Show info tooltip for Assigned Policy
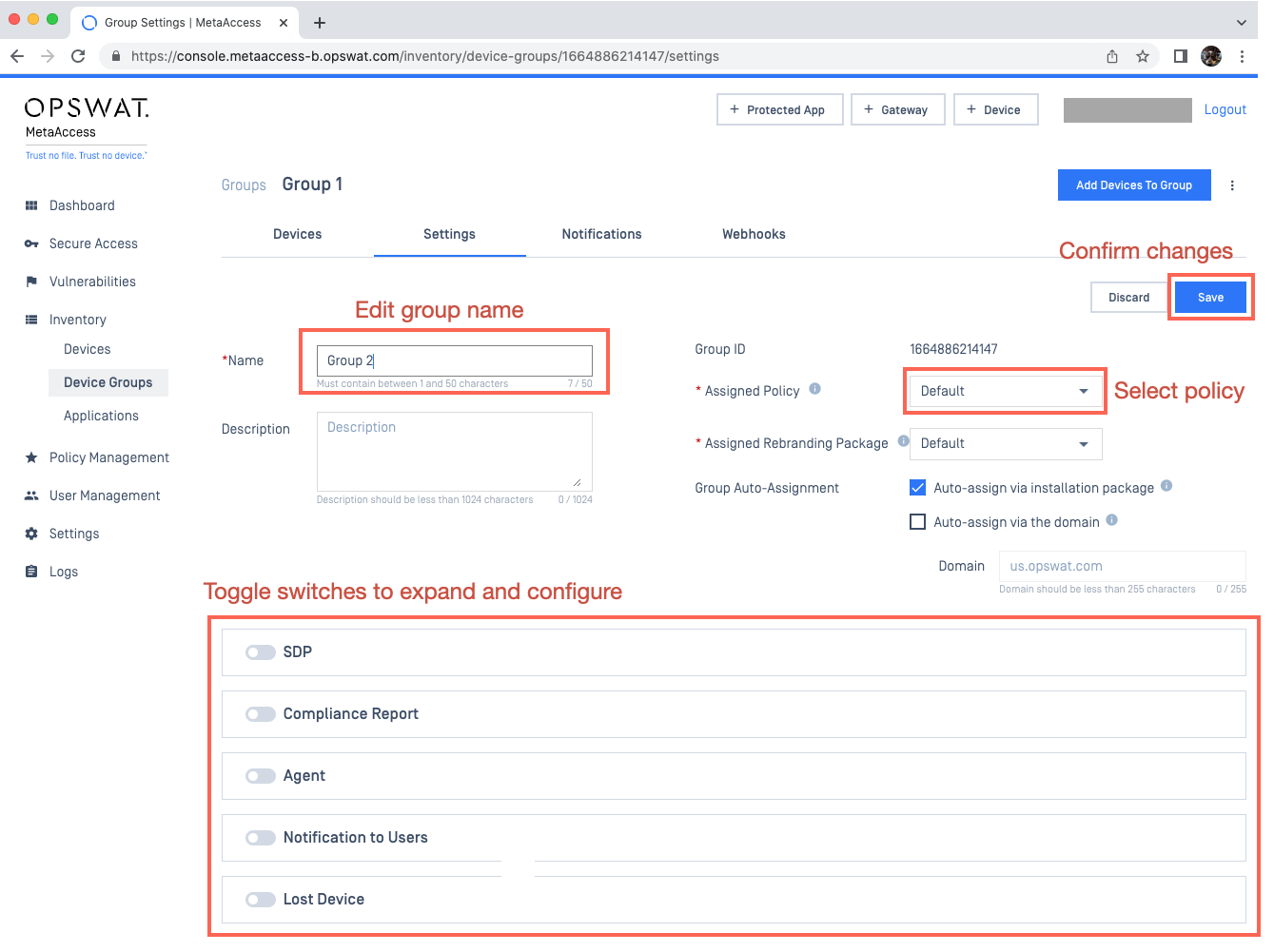 tap(814, 389)
